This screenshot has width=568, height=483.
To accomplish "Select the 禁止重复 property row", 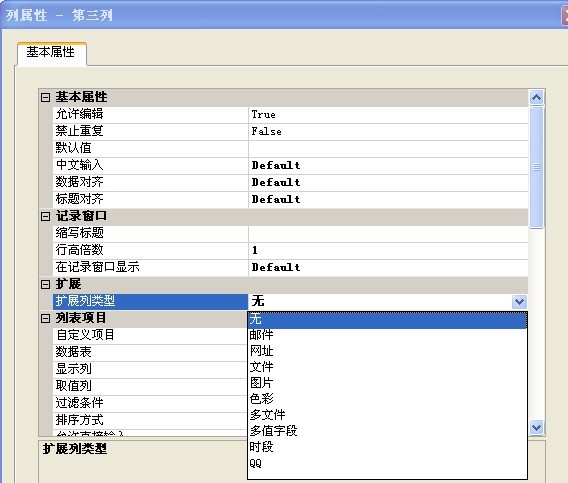I will tap(290, 132).
